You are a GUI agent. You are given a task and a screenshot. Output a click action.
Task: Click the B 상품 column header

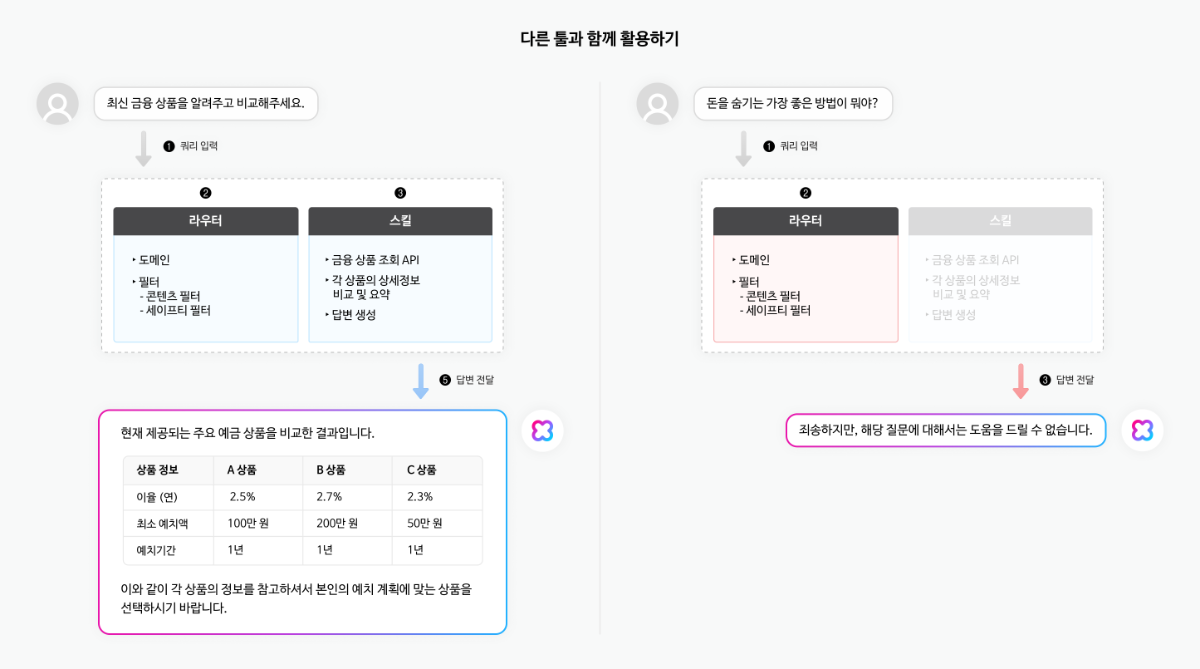point(331,470)
